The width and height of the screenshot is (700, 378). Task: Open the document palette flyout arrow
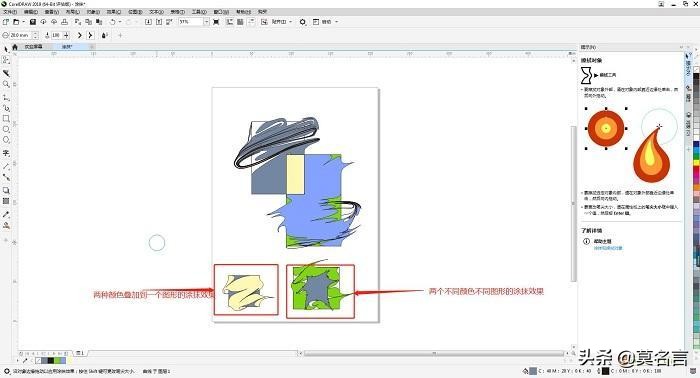[x=17, y=360]
